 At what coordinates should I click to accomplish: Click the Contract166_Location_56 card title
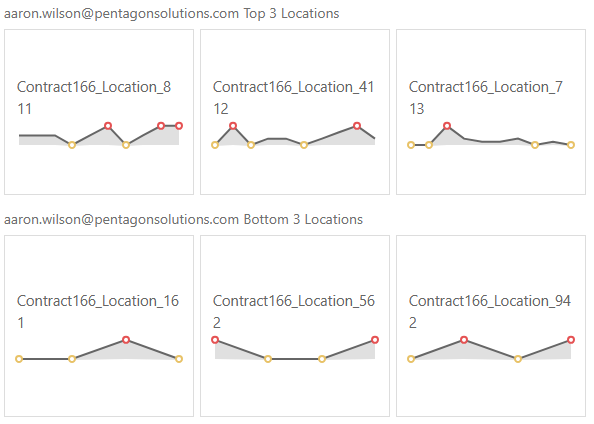294,301
